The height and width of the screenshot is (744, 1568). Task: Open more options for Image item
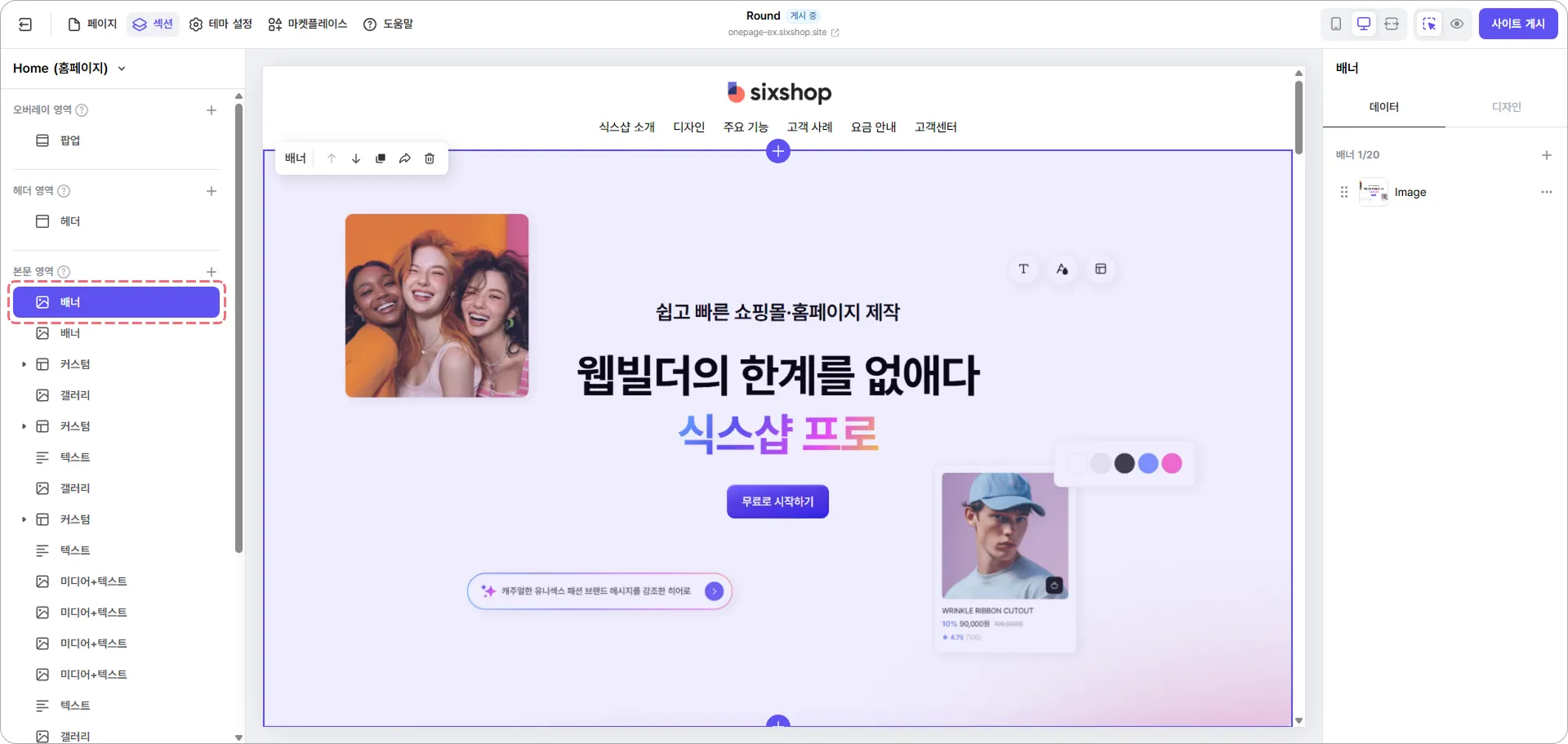click(1547, 193)
